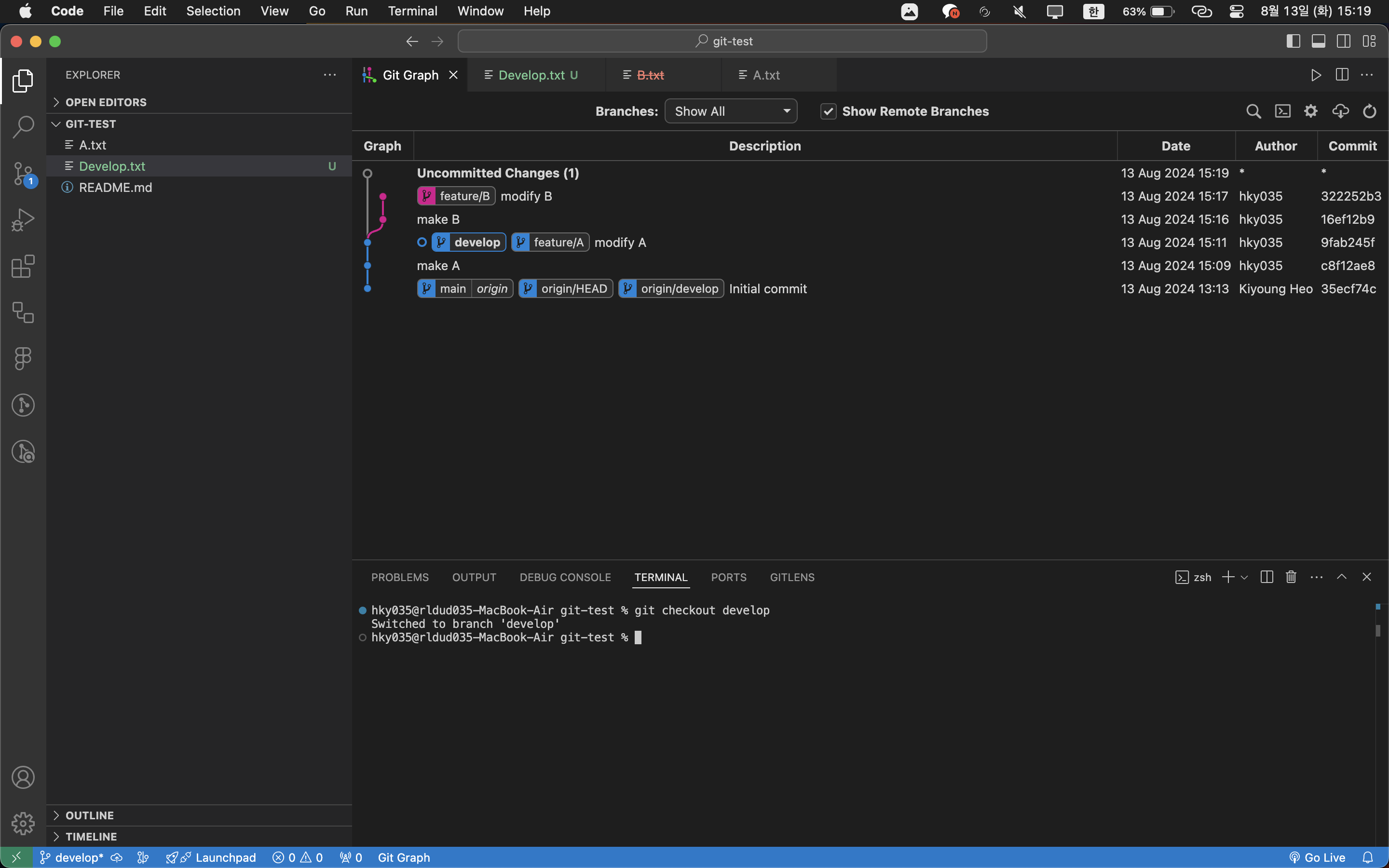This screenshot has height=868, width=1389.
Task: Click the feature/B branch label
Action: click(456, 196)
